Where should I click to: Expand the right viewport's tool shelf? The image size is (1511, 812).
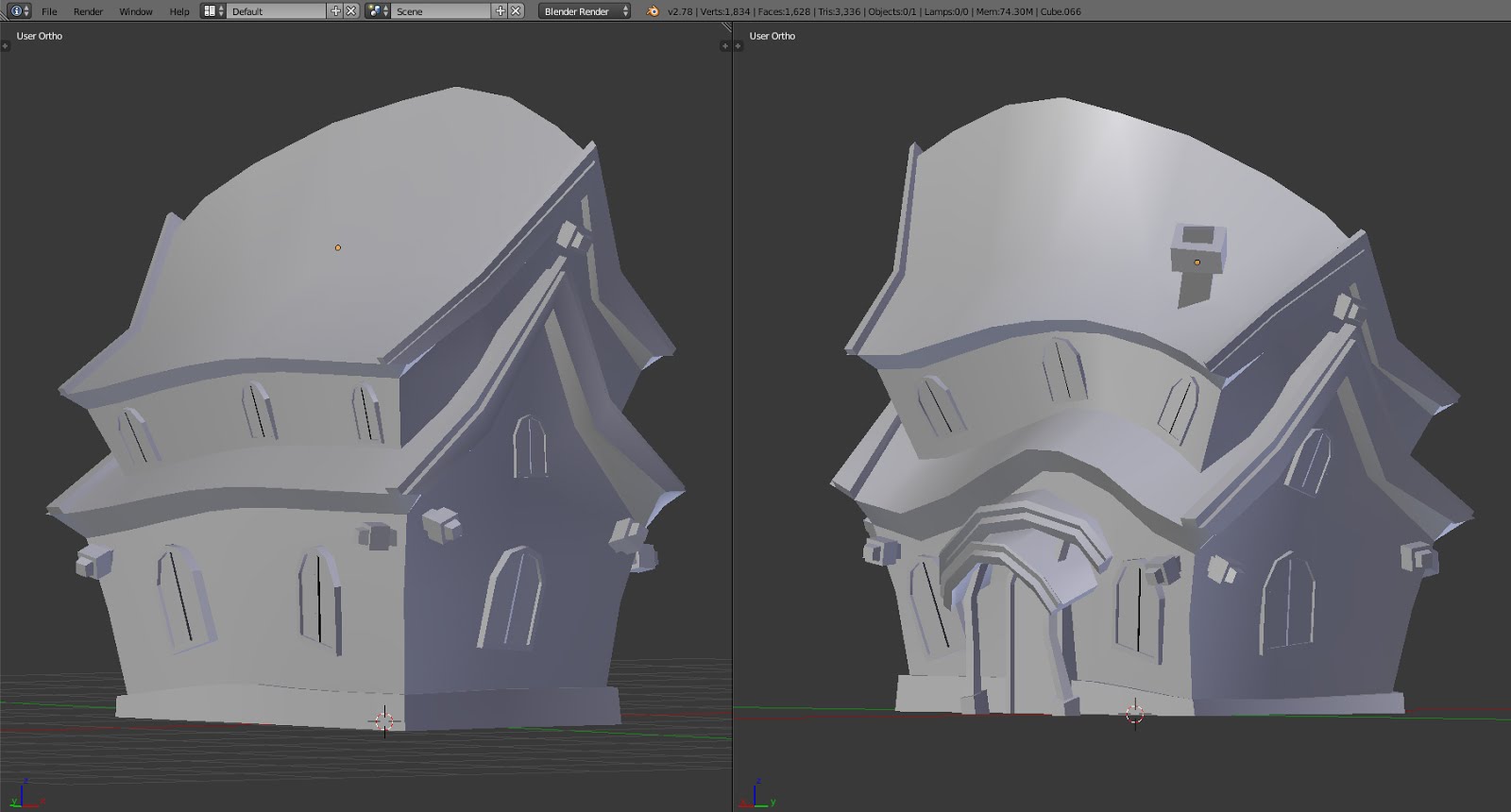739,45
